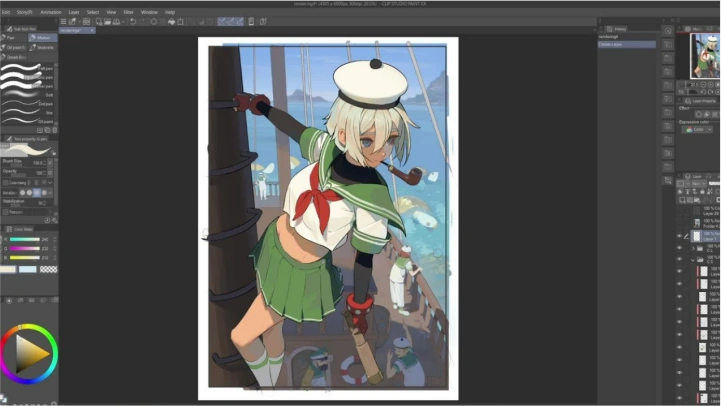
Task: Select the Delete Layer history entry
Action: pos(627,45)
